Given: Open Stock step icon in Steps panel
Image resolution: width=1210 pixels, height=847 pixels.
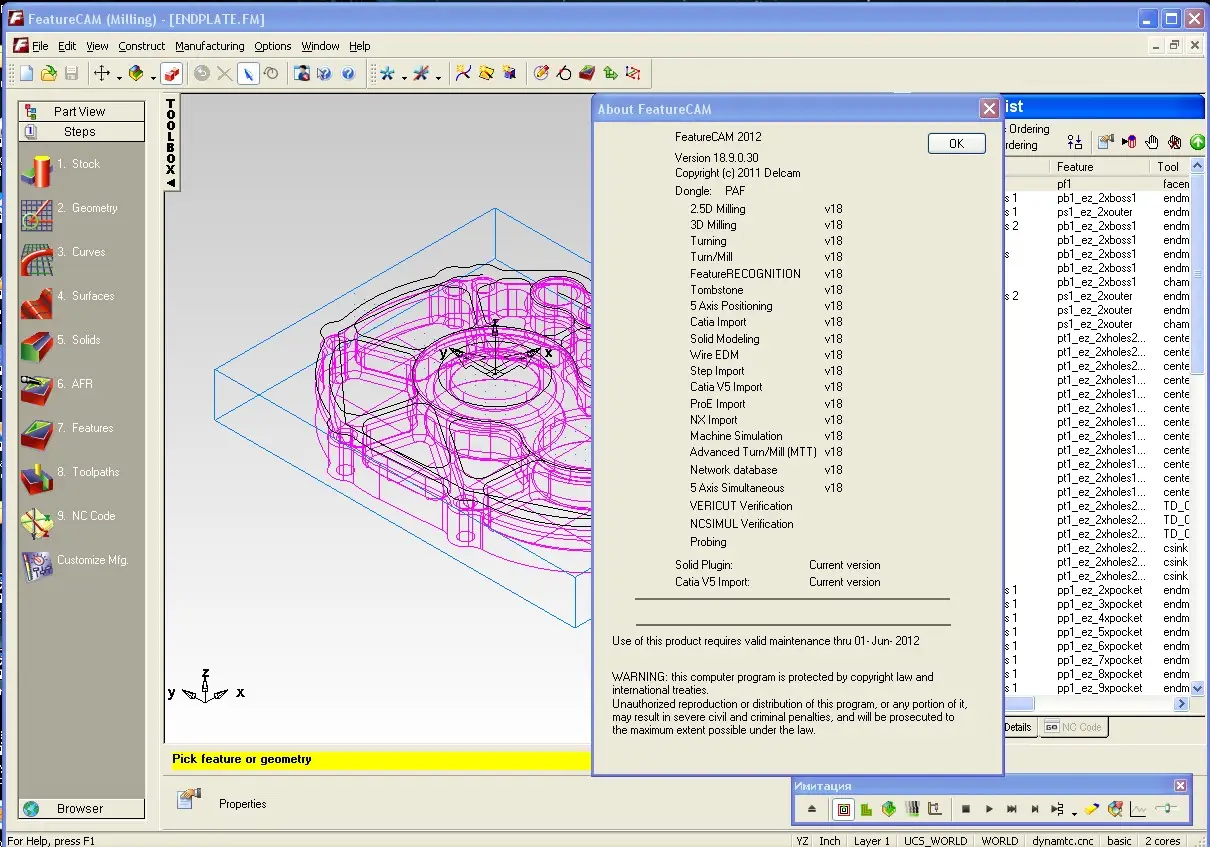Looking at the screenshot, I should (36, 170).
